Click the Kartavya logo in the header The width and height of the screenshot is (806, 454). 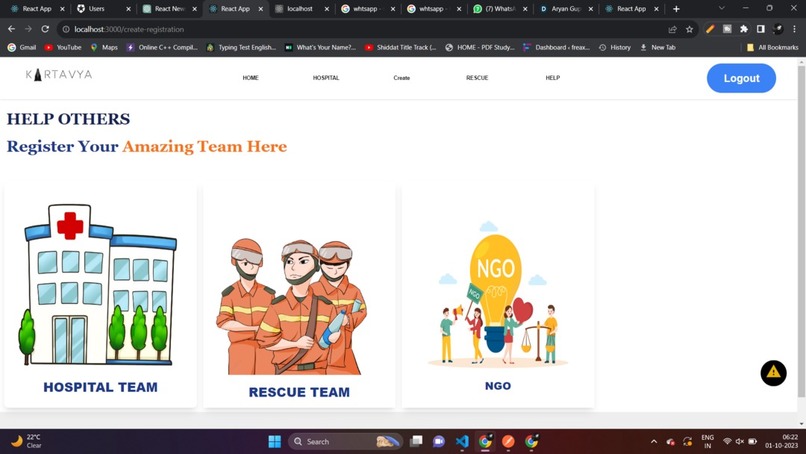point(59,75)
